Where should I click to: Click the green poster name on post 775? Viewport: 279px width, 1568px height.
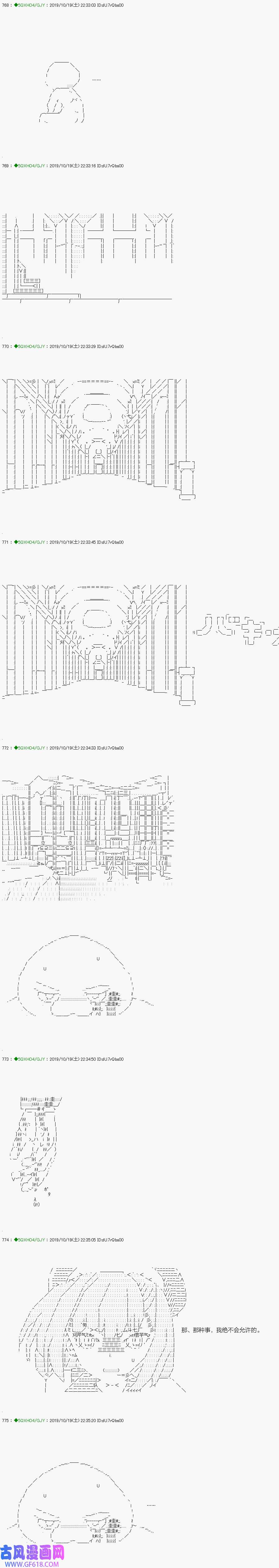coord(30,1421)
